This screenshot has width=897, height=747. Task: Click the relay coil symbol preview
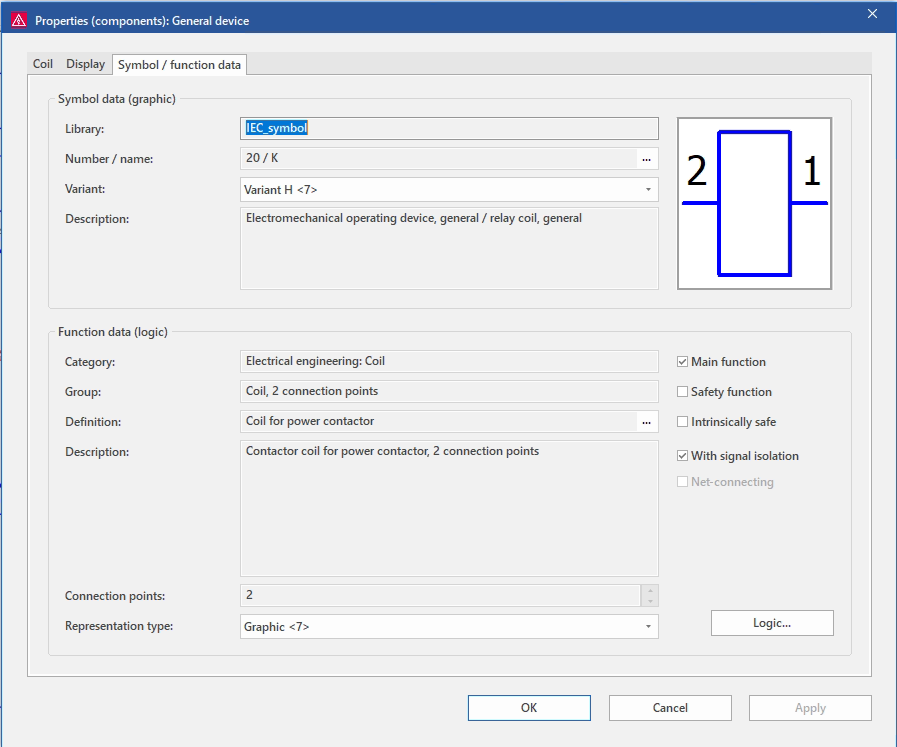tap(754, 203)
